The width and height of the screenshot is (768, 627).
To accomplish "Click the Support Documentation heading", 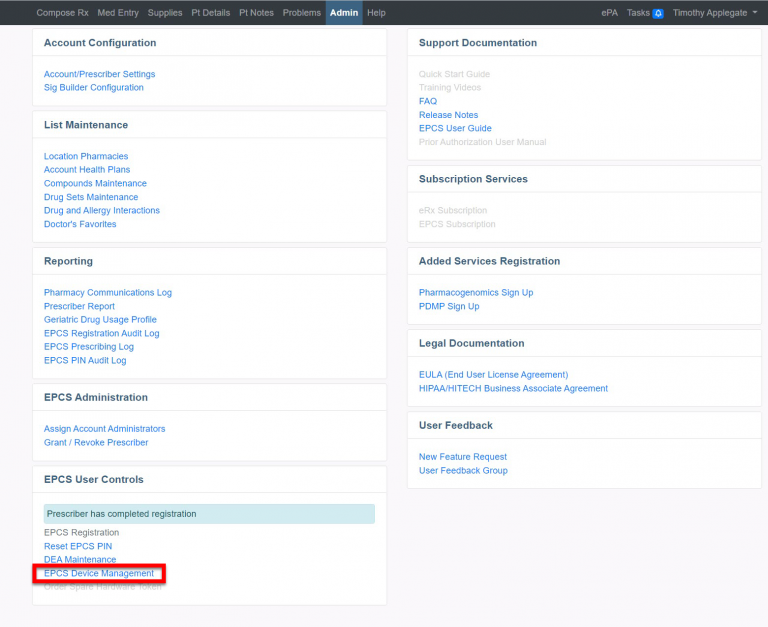I will [x=478, y=43].
